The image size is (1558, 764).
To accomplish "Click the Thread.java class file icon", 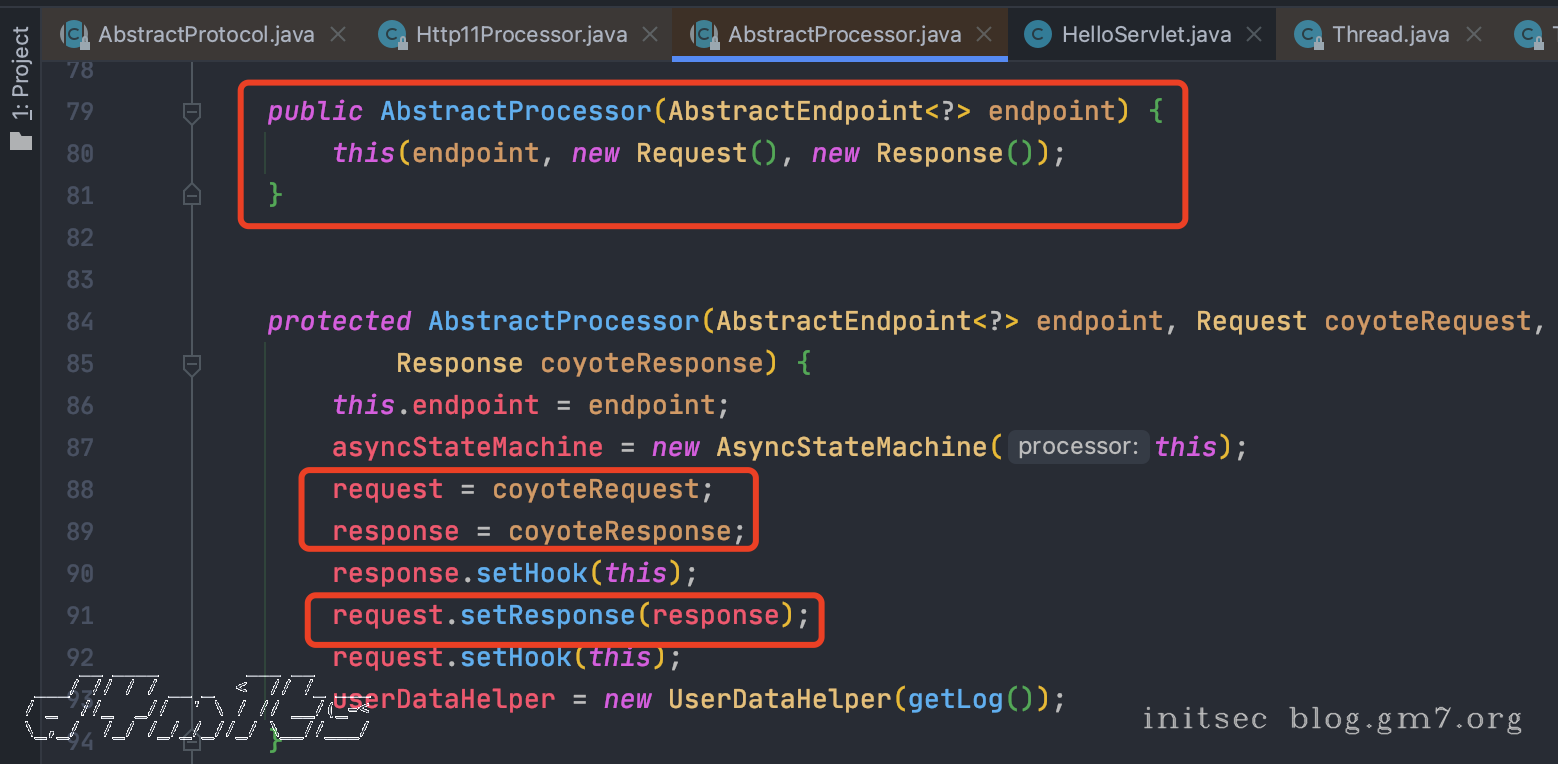I will click(x=1309, y=35).
